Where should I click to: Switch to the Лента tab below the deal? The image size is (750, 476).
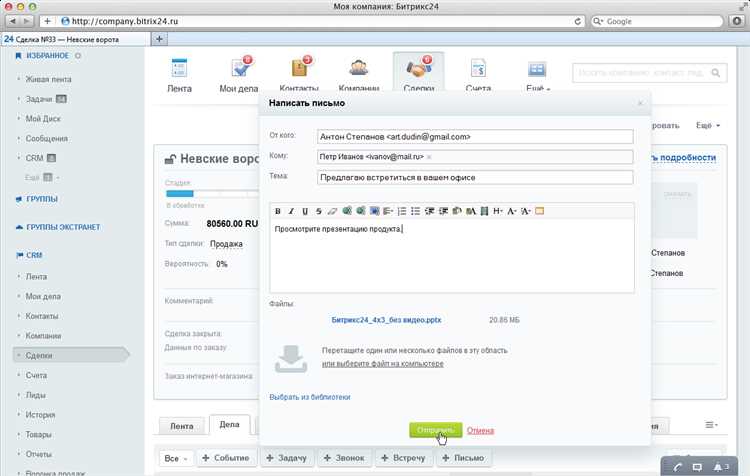click(x=182, y=426)
